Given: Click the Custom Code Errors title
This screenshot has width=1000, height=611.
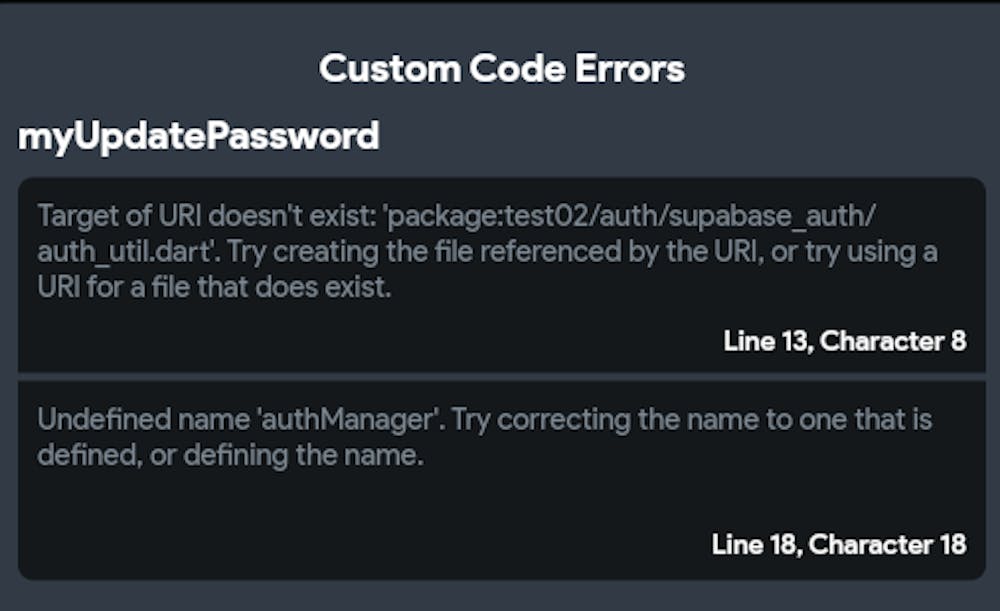Looking at the screenshot, I should [501, 69].
